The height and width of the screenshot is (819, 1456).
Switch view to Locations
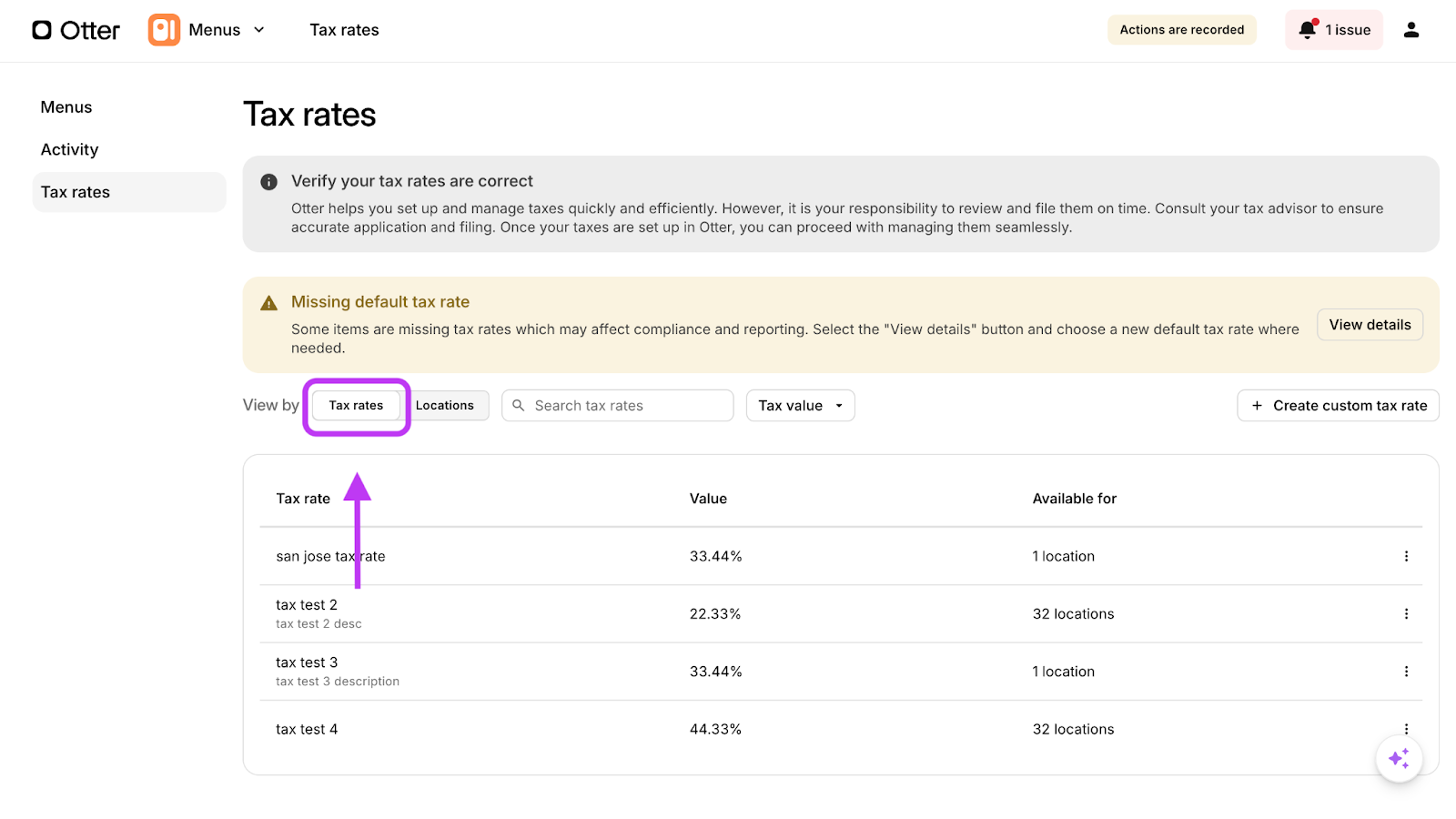click(x=445, y=406)
